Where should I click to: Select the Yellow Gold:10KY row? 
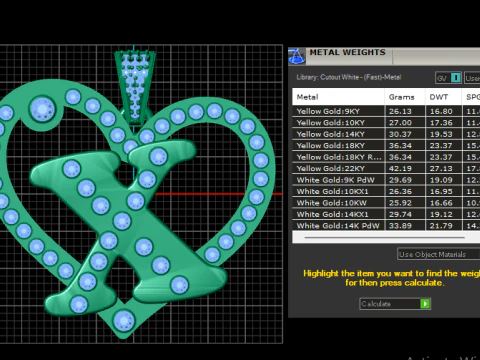coord(386,123)
